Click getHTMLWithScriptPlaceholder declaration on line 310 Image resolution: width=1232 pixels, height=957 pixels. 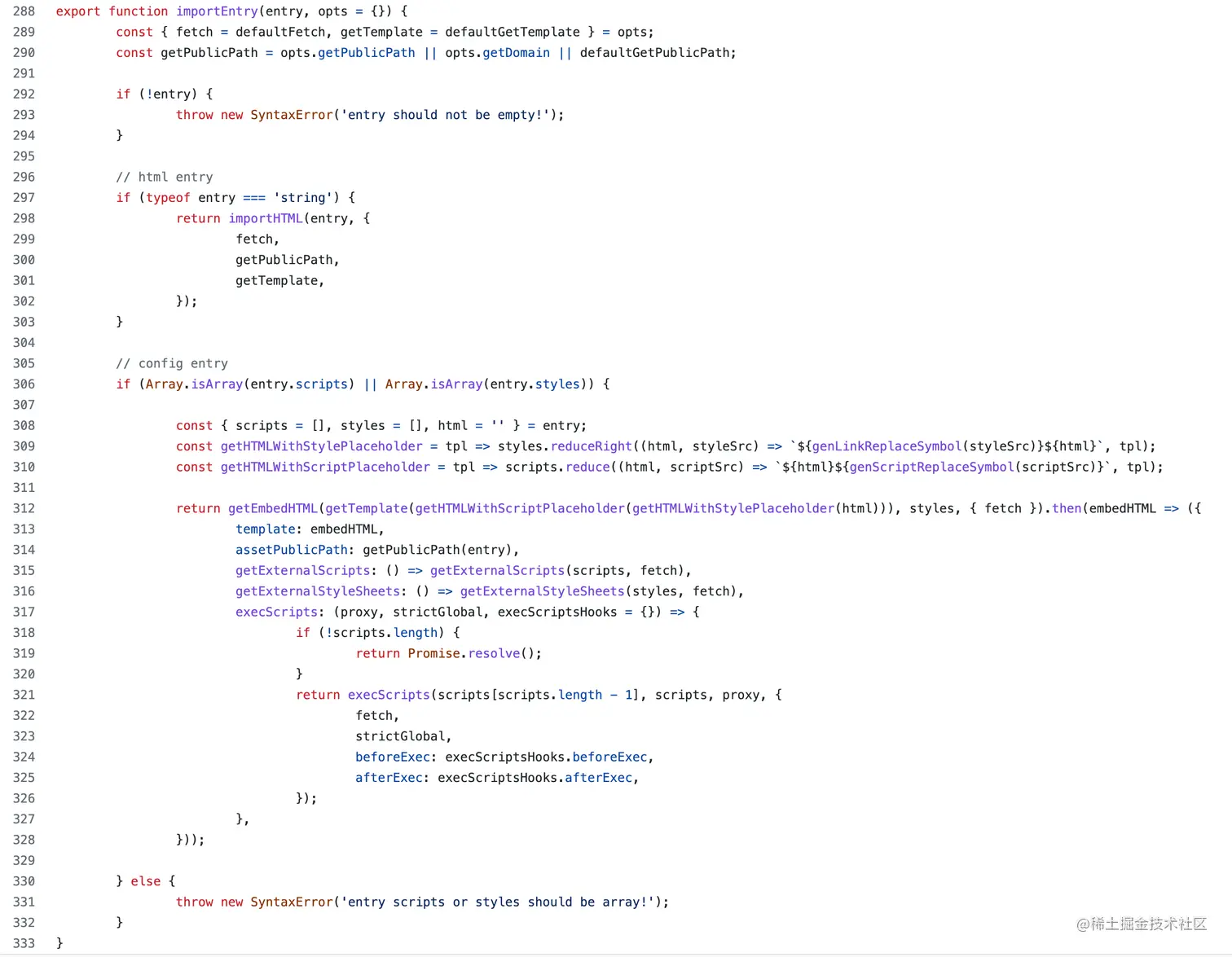point(325,468)
